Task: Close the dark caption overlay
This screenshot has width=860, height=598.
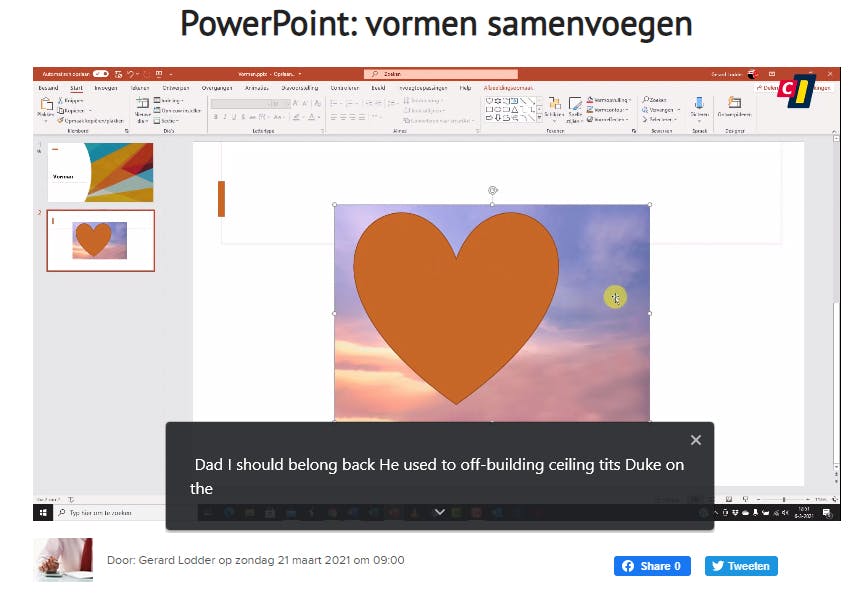Action: (695, 440)
